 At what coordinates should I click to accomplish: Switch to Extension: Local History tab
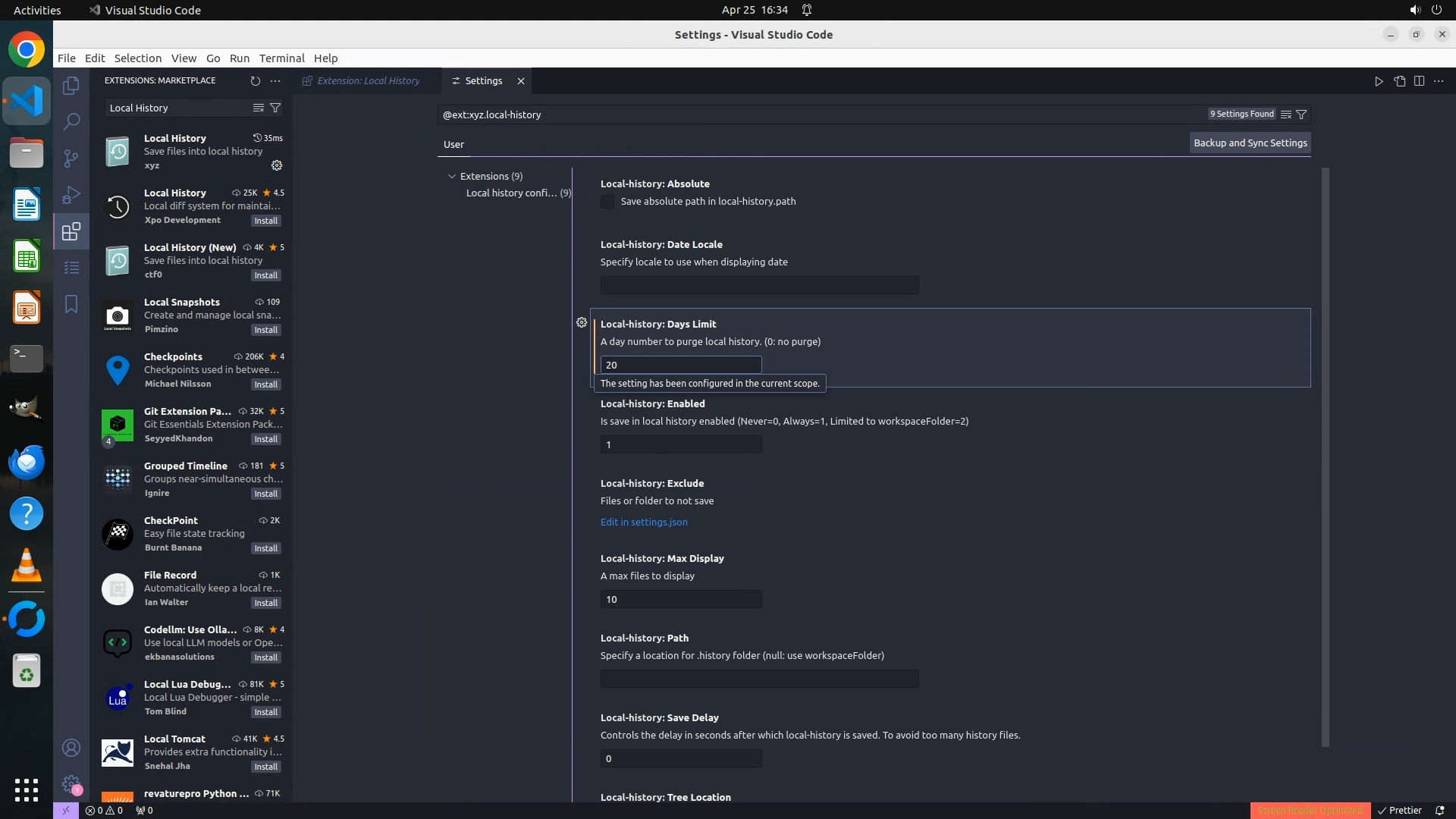[368, 80]
